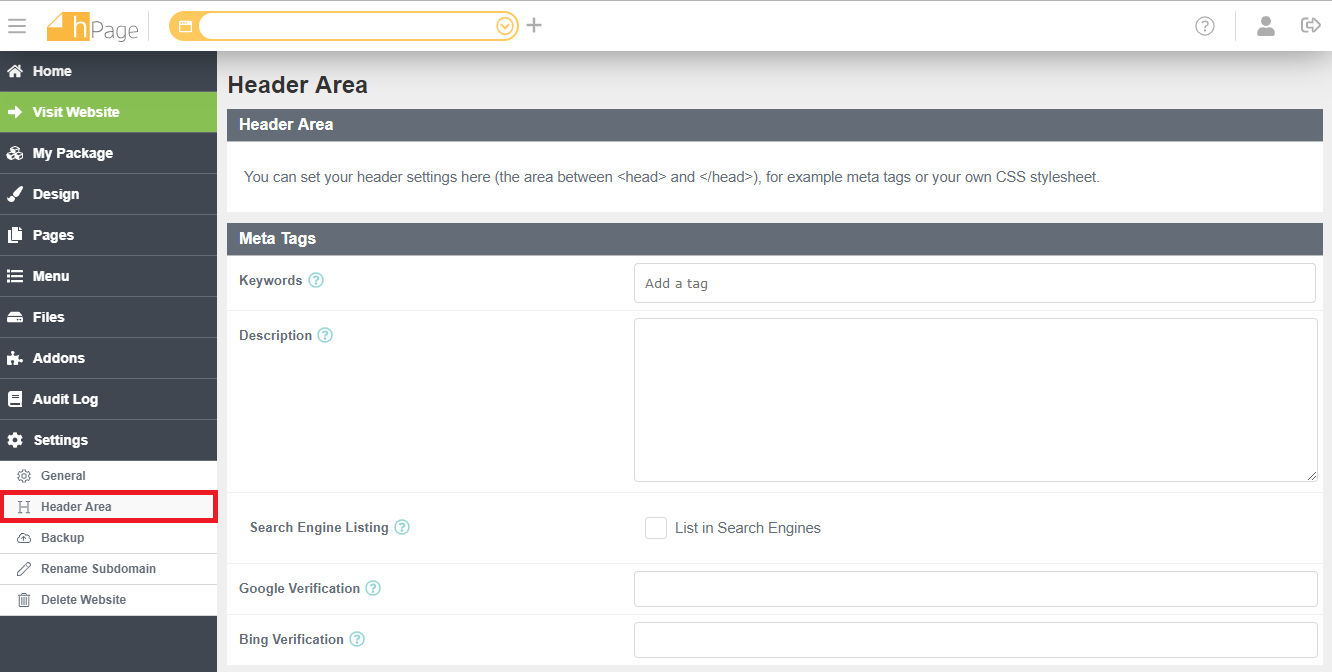
Task: Click the Audit Log book icon
Action: [x=15, y=399]
